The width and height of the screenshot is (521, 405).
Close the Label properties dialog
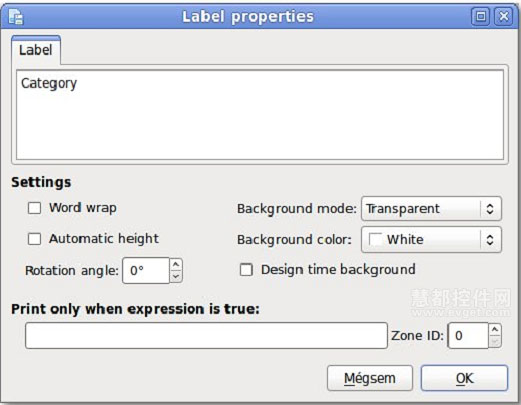tap(503, 16)
